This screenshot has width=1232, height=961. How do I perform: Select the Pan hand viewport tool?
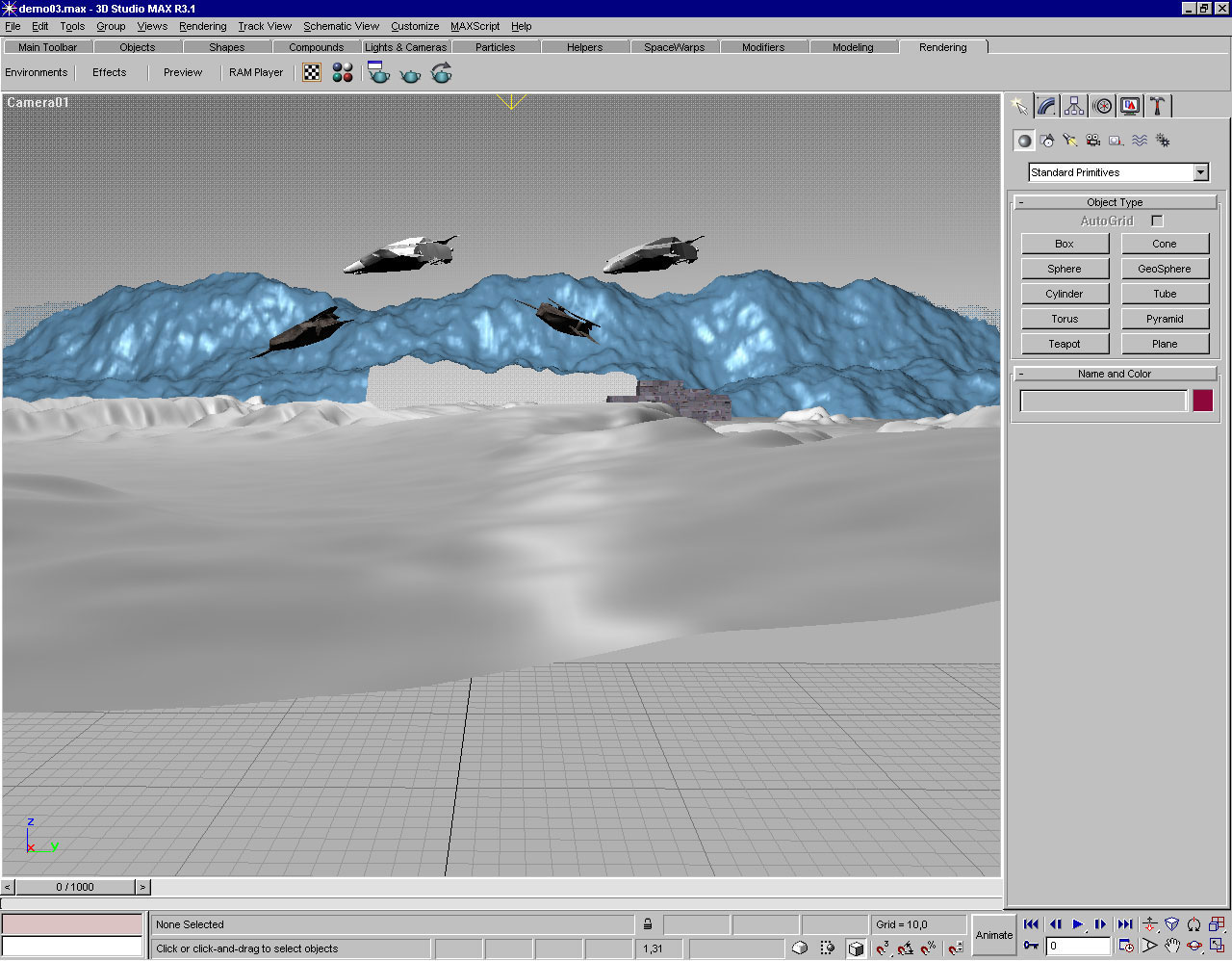(1171, 947)
